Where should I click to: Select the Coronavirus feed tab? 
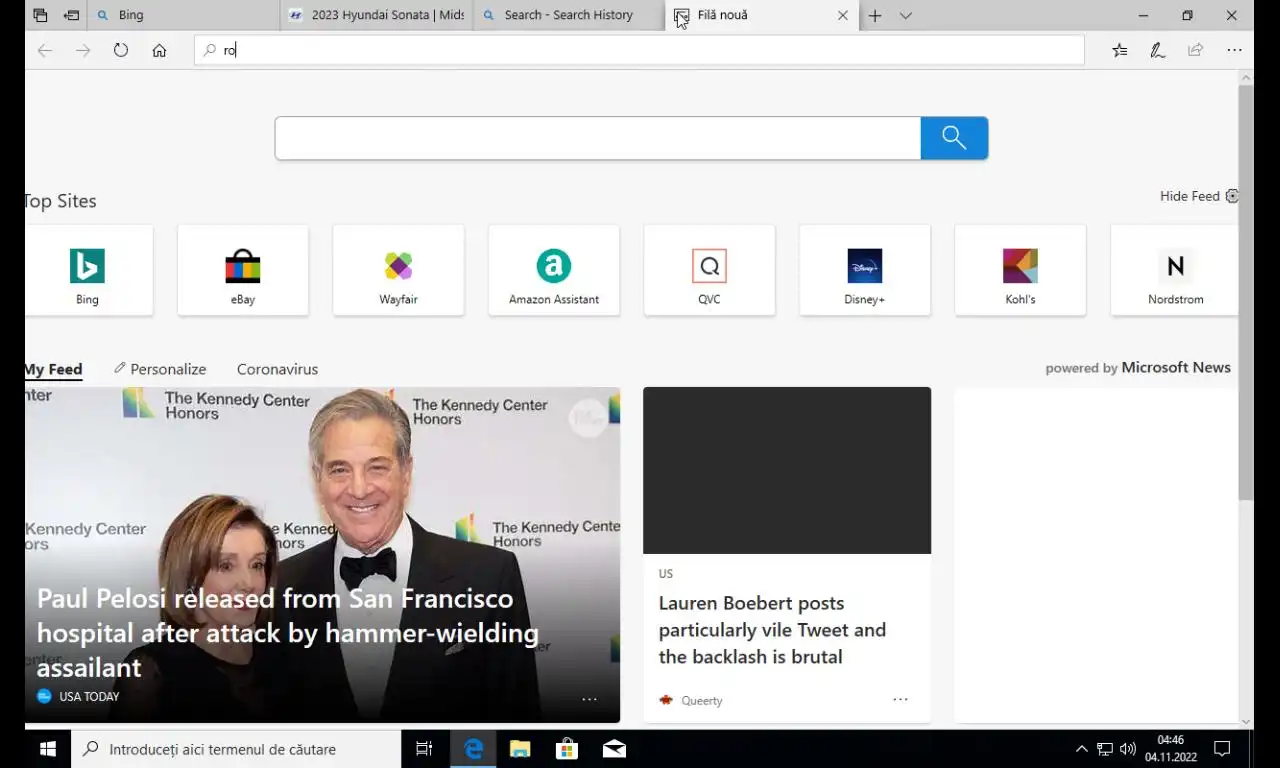coord(277,369)
